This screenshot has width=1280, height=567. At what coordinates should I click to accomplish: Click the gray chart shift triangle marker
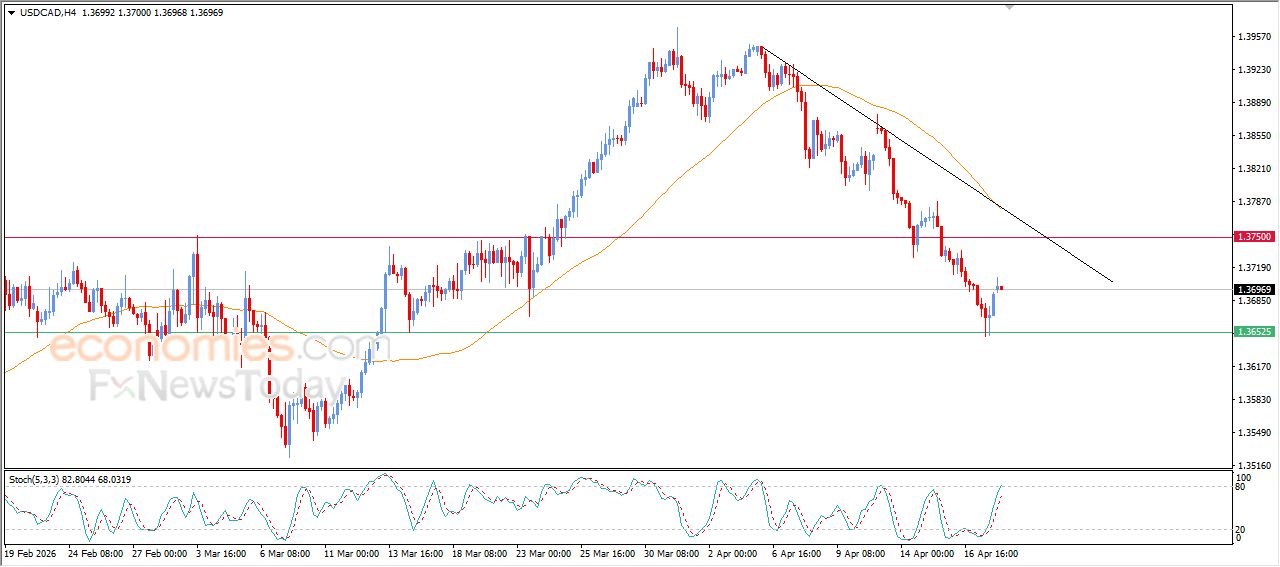(x=1010, y=6)
